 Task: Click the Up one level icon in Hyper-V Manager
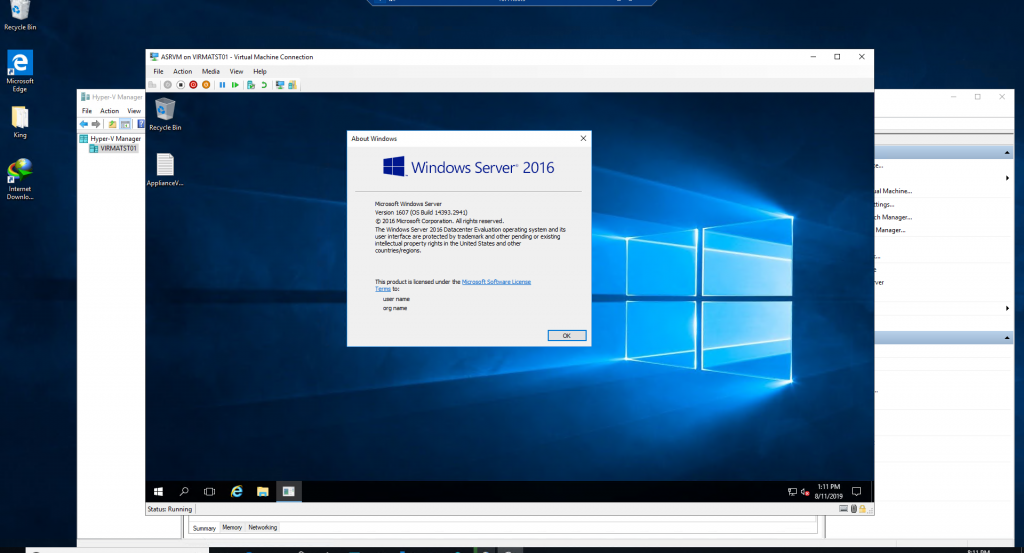112,124
